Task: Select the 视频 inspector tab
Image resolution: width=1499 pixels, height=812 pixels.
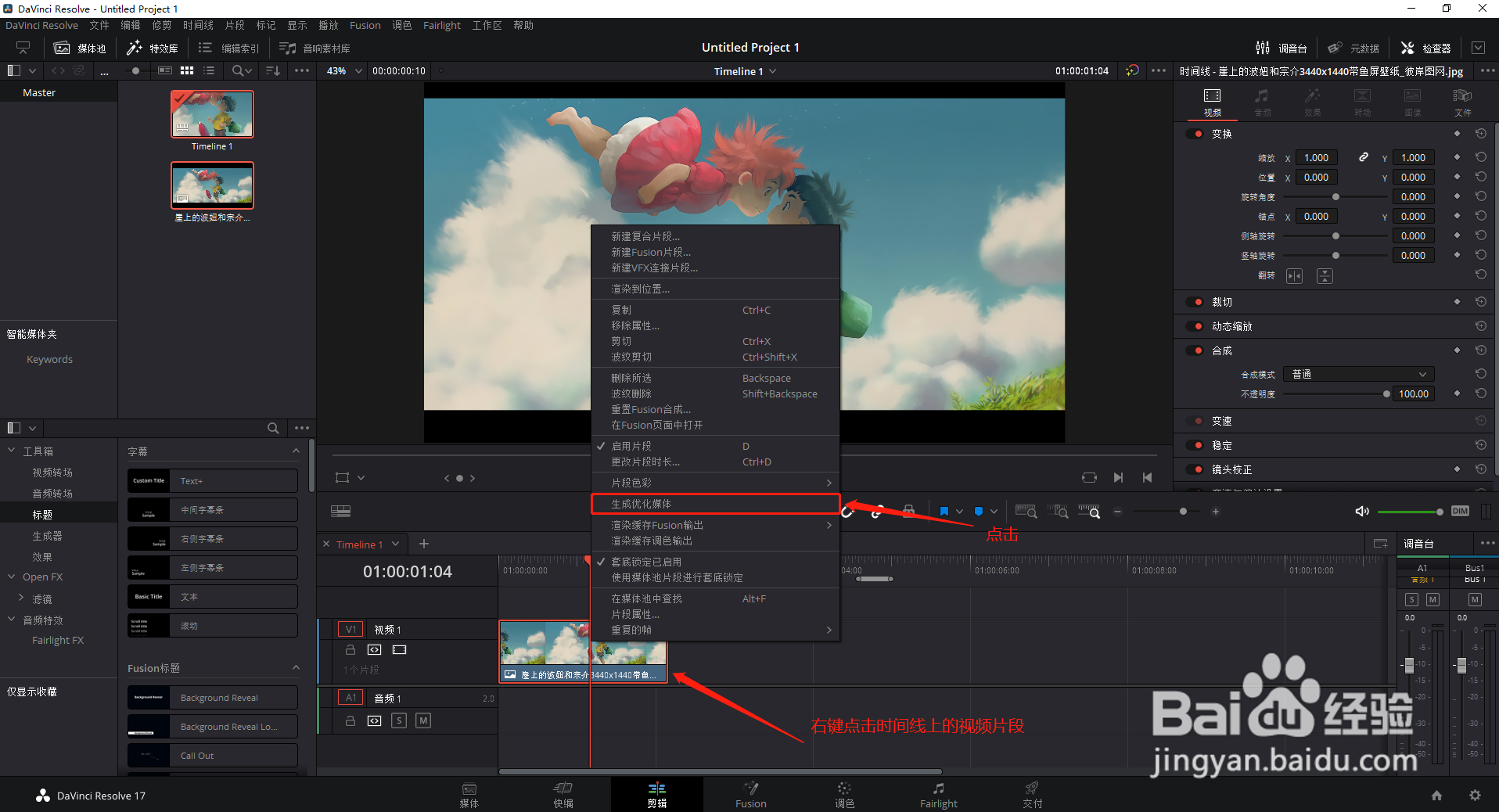Action: coord(1212,102)
